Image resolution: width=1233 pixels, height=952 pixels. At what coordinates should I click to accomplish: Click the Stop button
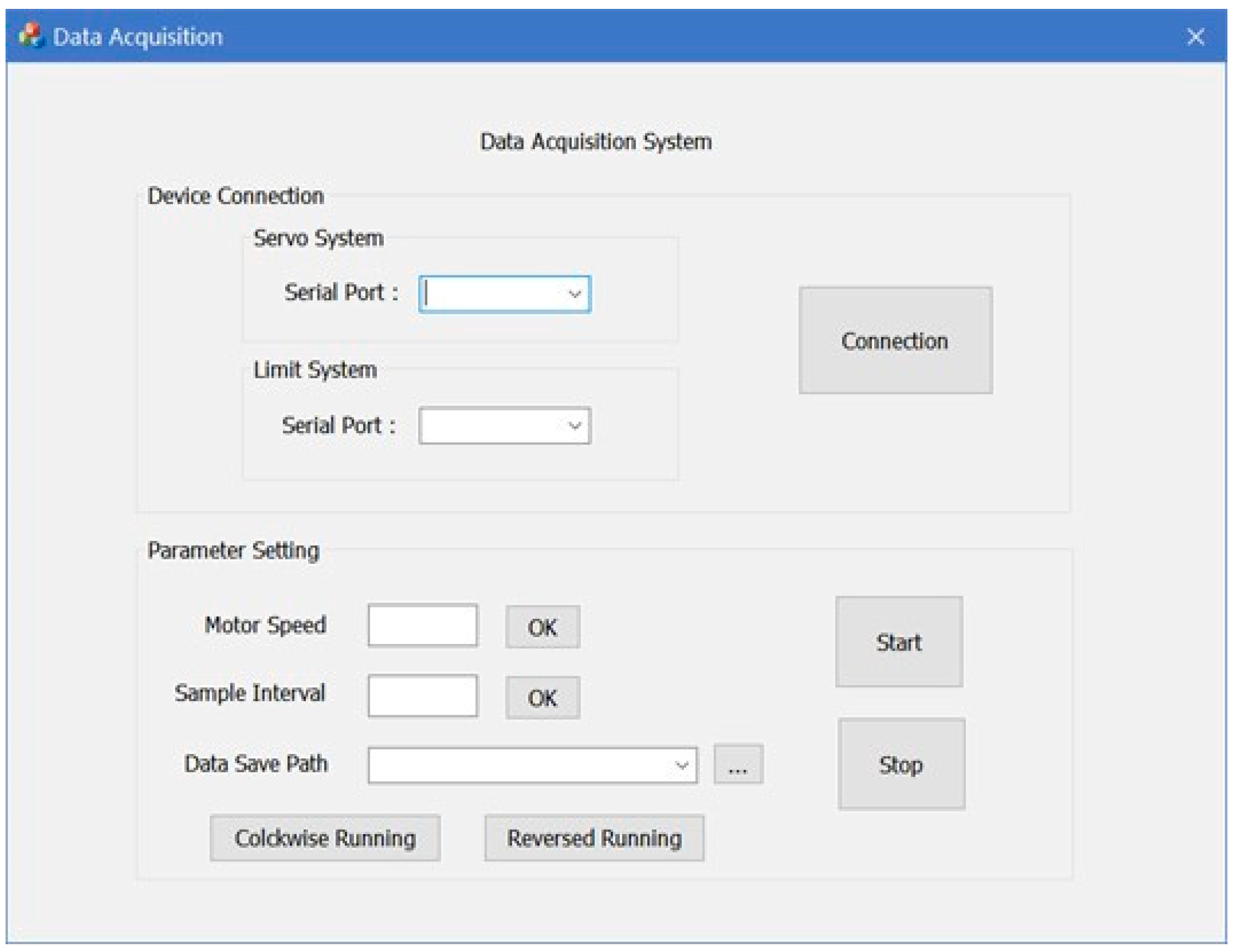click(901, 764)
